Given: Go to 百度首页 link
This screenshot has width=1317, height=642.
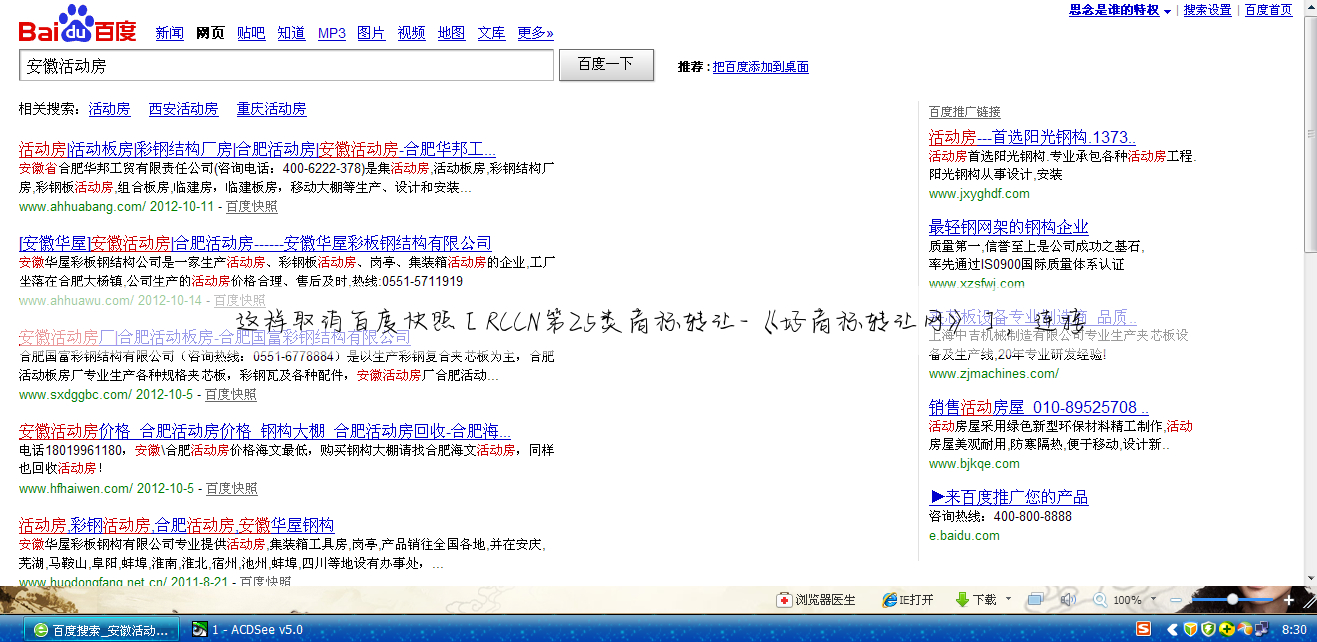Looking at the screenshot, I should coord(1268,10).
